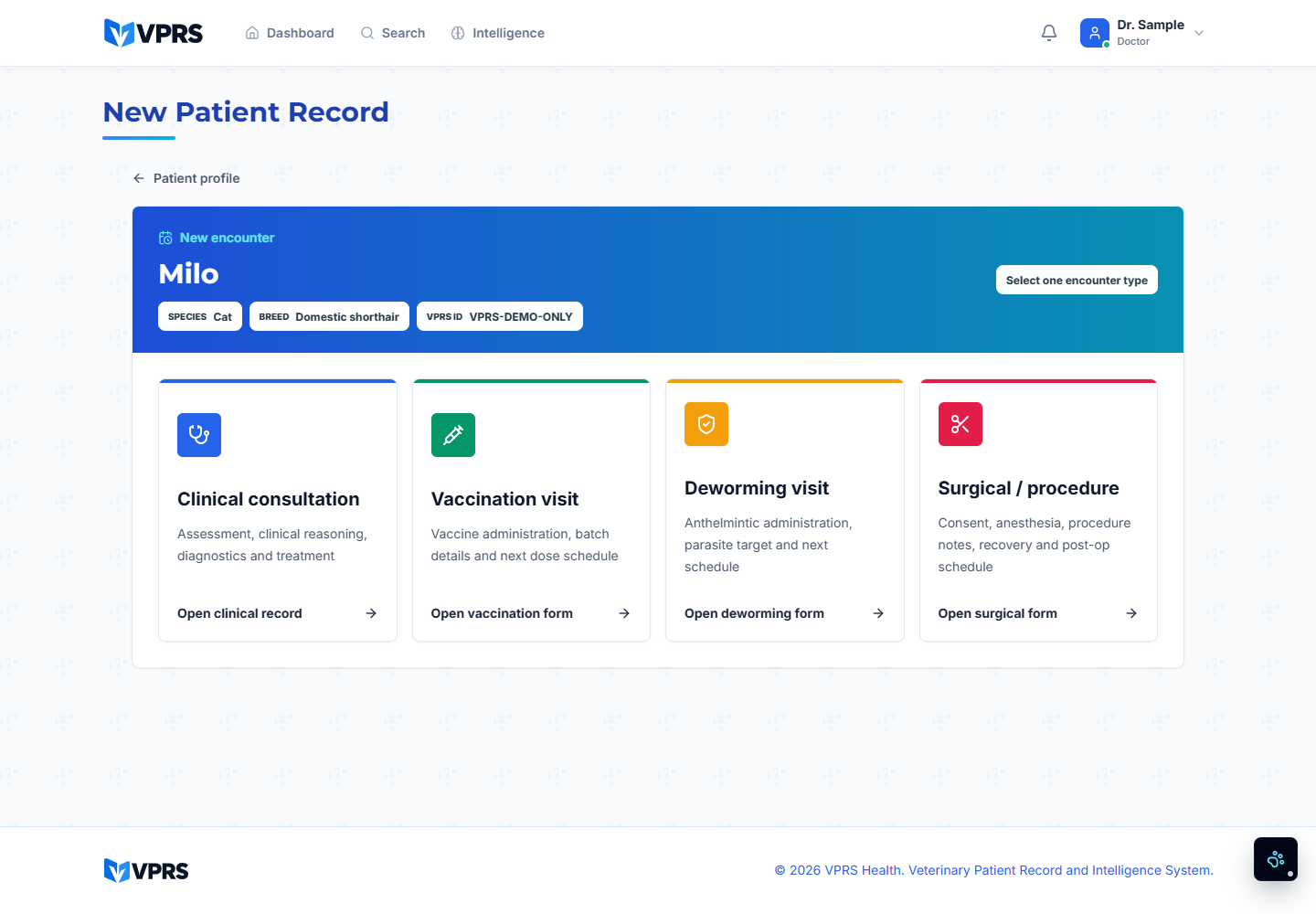Click the Search magnifier icon
Viewport: 1316px width, 914px height.
click(367, 33)
